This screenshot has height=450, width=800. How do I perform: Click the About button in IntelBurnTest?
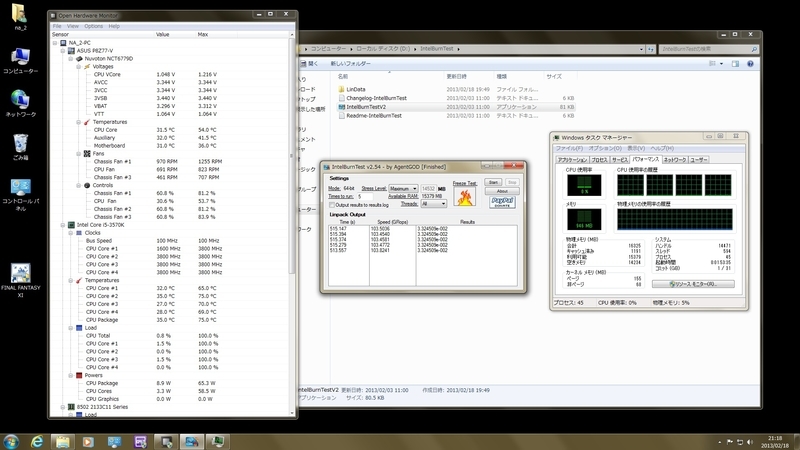coord(502,191)
